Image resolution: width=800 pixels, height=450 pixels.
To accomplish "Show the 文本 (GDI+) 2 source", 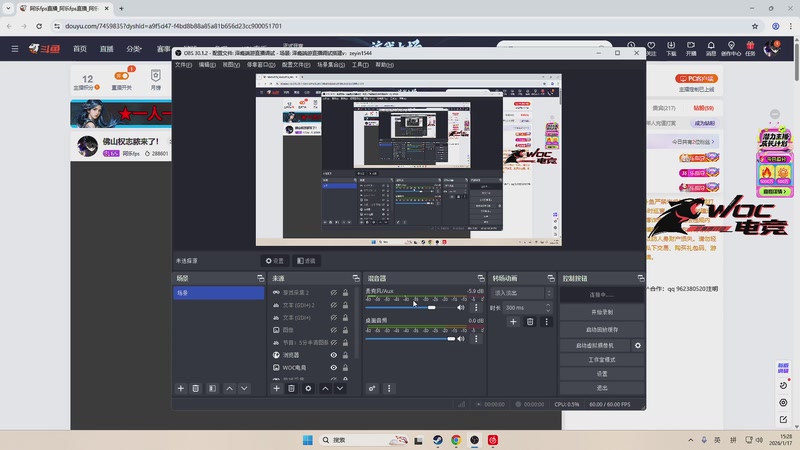I will coord(334,305).
